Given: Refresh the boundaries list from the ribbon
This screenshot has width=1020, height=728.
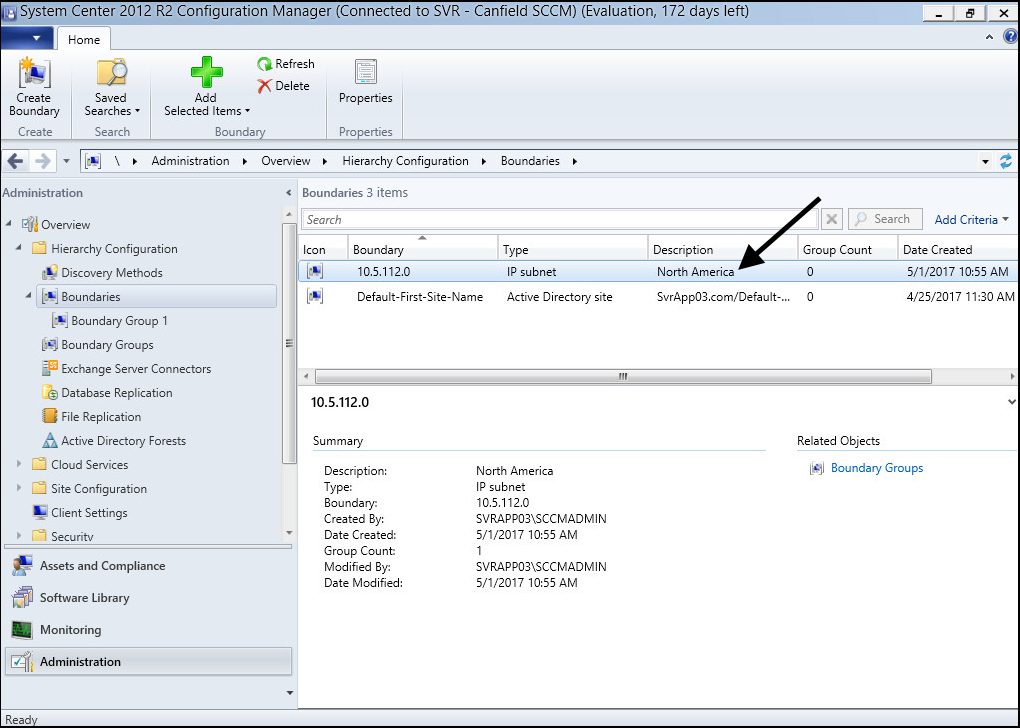Looking at the screenshot, I should coord(286,64).
